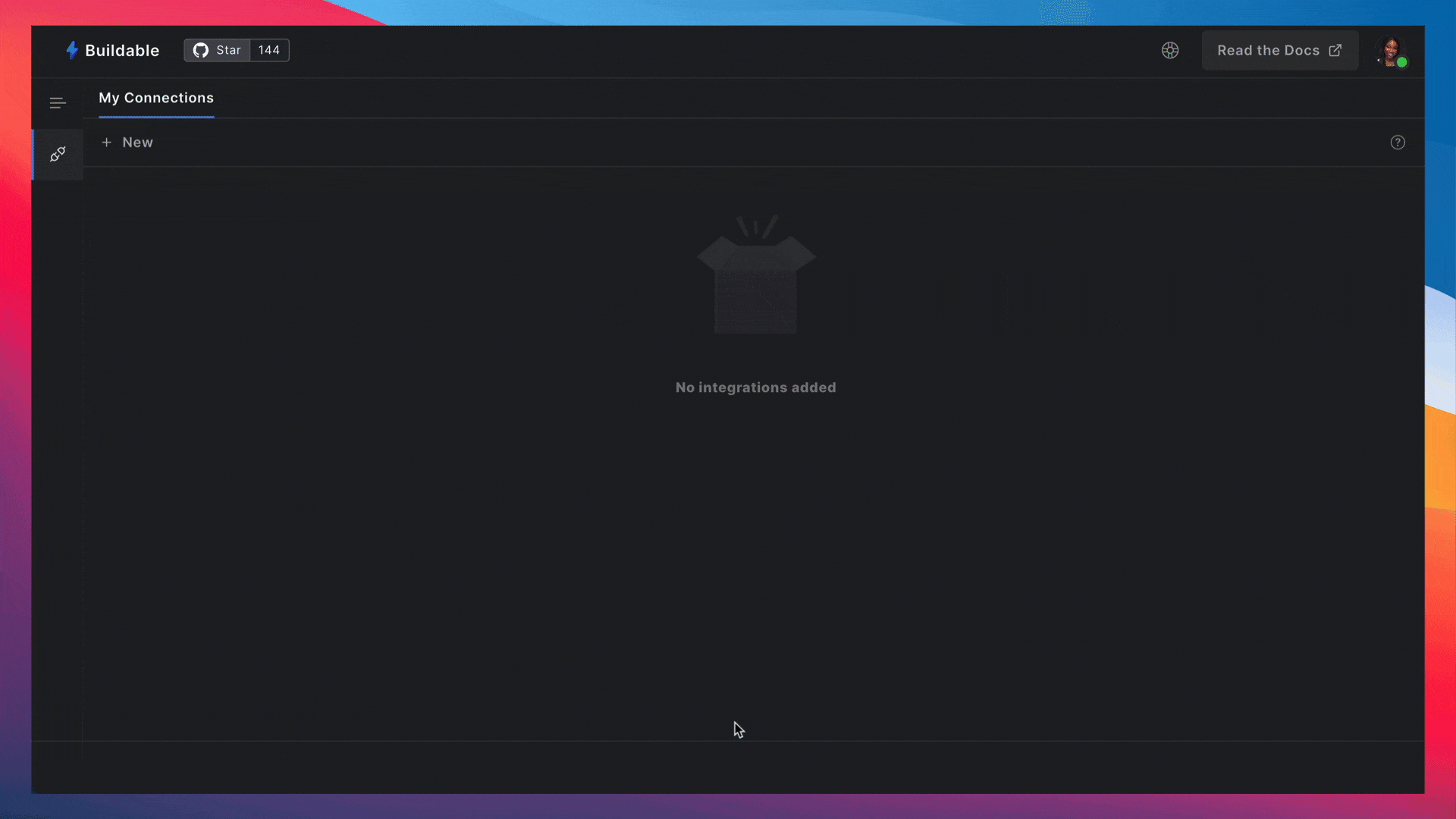
Task: Click the Buildable brand name text
Action: coord(122,51)
